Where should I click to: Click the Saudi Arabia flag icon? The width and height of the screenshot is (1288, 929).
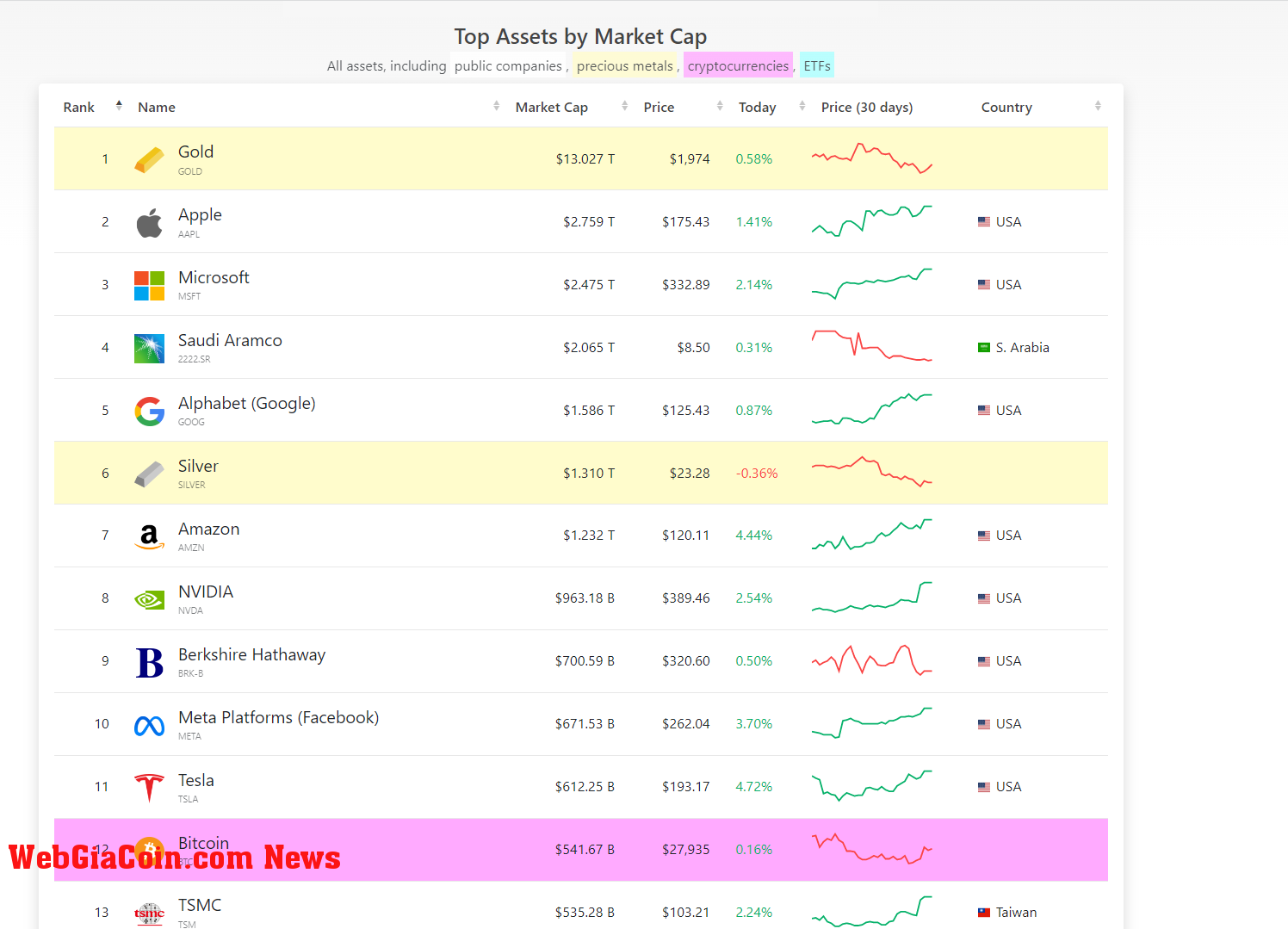pos(984,348)
